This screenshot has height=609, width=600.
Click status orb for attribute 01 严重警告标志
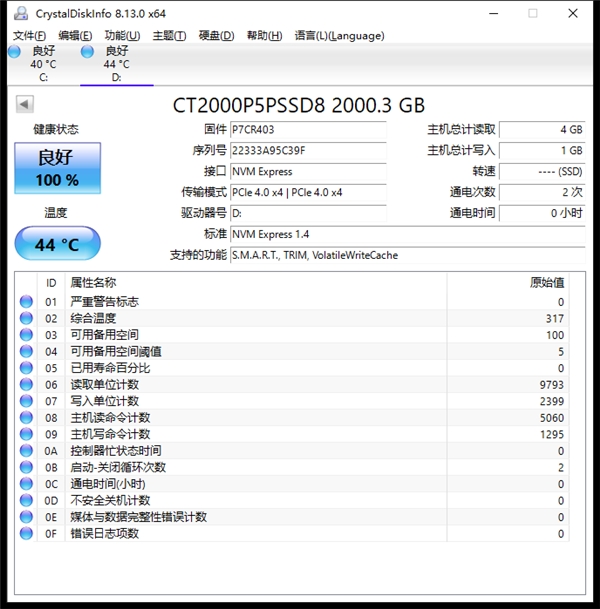(x=26, y=302)
